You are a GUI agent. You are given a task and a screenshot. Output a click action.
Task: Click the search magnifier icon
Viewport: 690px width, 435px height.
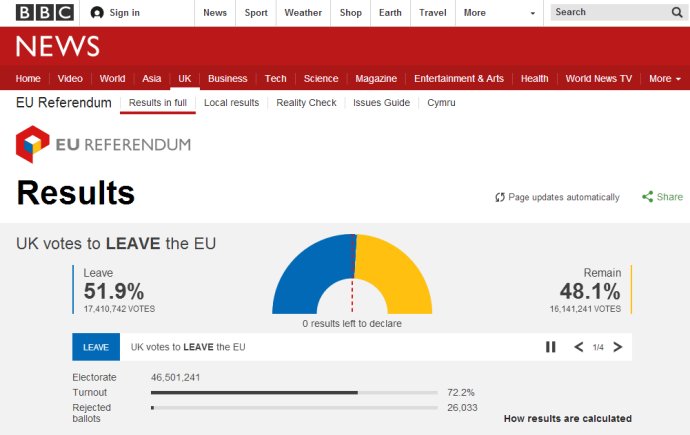677,12
